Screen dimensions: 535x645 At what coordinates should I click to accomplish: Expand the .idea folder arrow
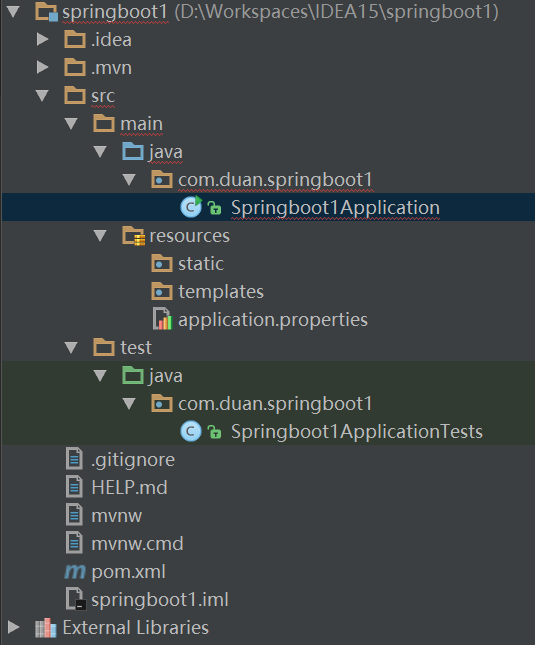pyautogui.click(x=42, y=39)
